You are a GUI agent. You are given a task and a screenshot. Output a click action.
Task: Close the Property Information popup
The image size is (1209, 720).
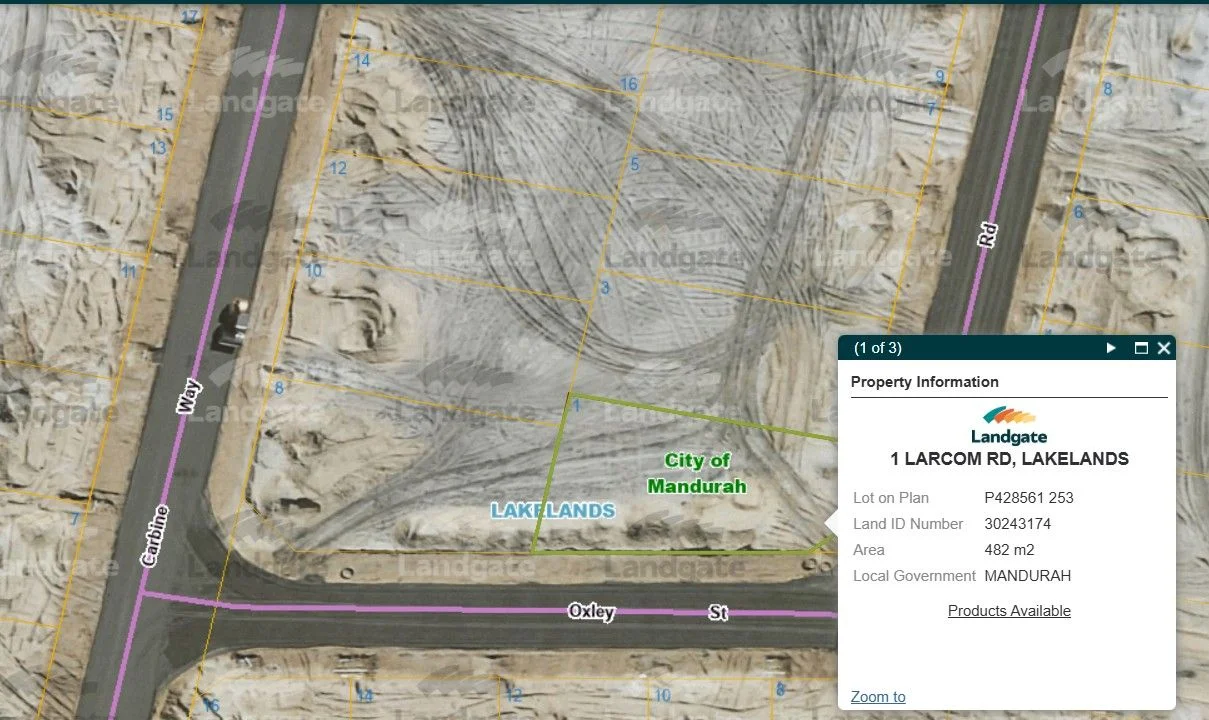[1164, 348]
